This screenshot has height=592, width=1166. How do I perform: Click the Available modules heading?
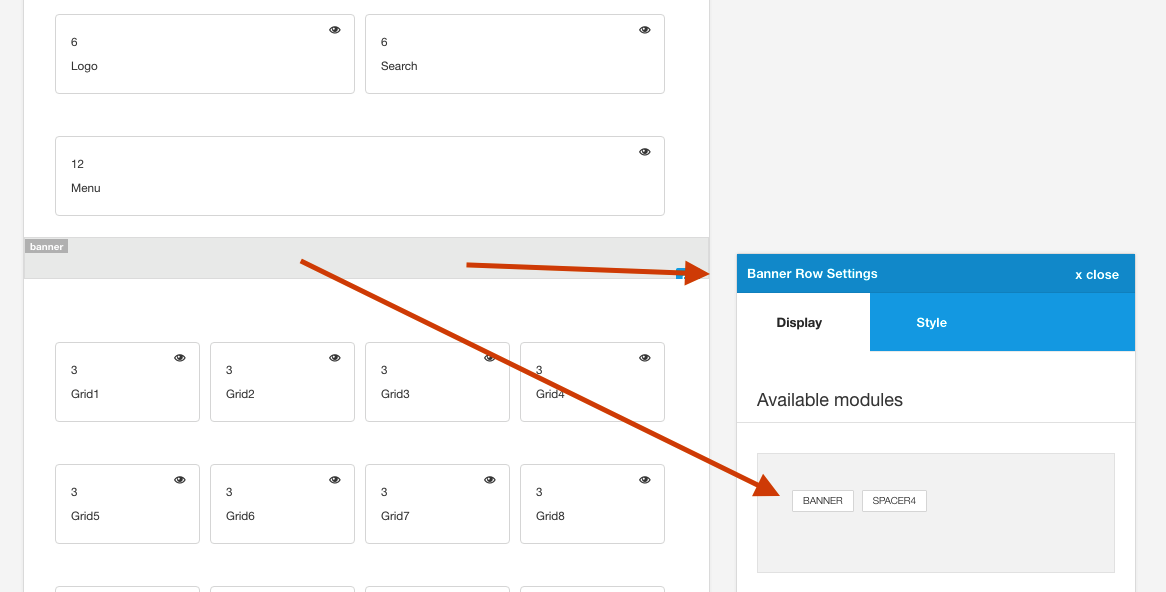(x=829, y=400)
